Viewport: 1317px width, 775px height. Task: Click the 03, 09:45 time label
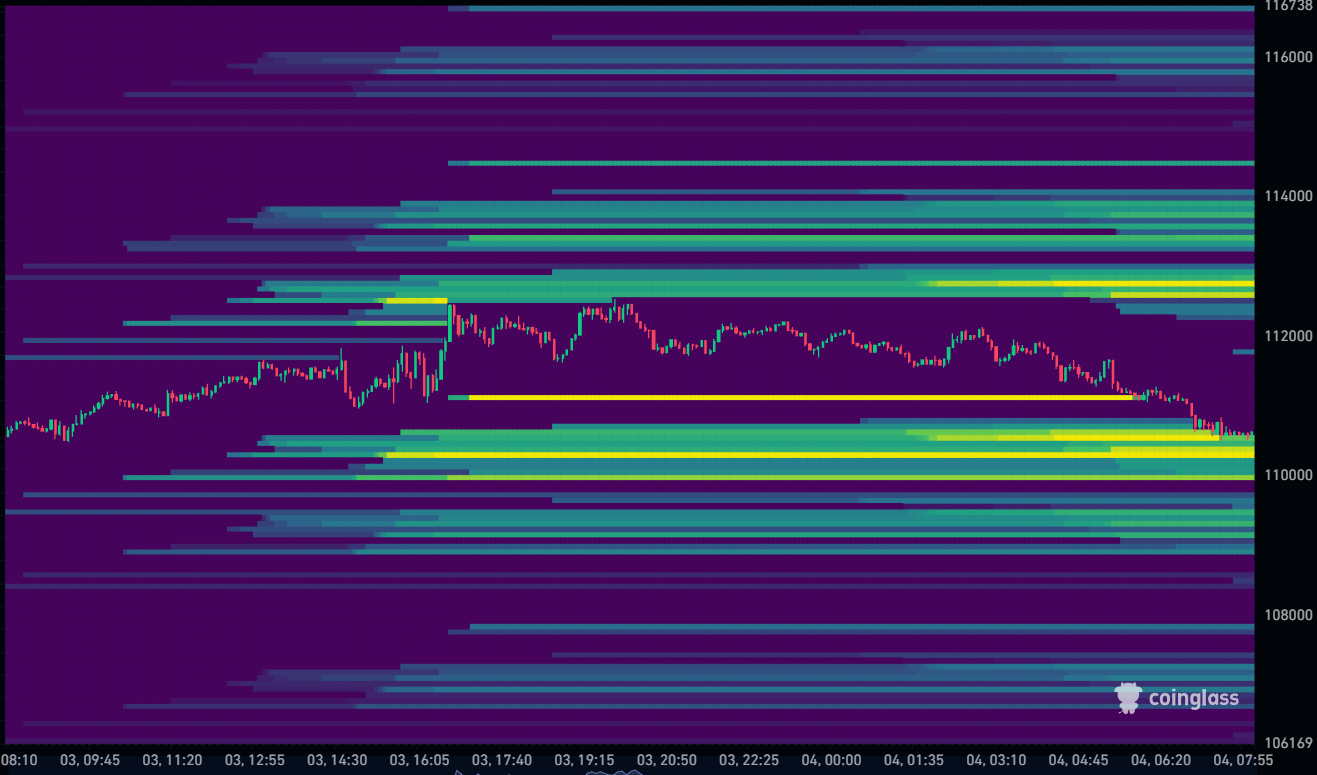(x=91, y=760)
